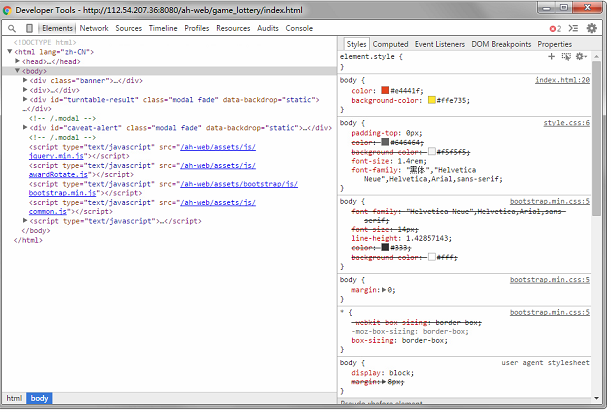The width and height of the screenshot is (611, 412).
Task: Expand the head node
Action: [x=17, y=61]
